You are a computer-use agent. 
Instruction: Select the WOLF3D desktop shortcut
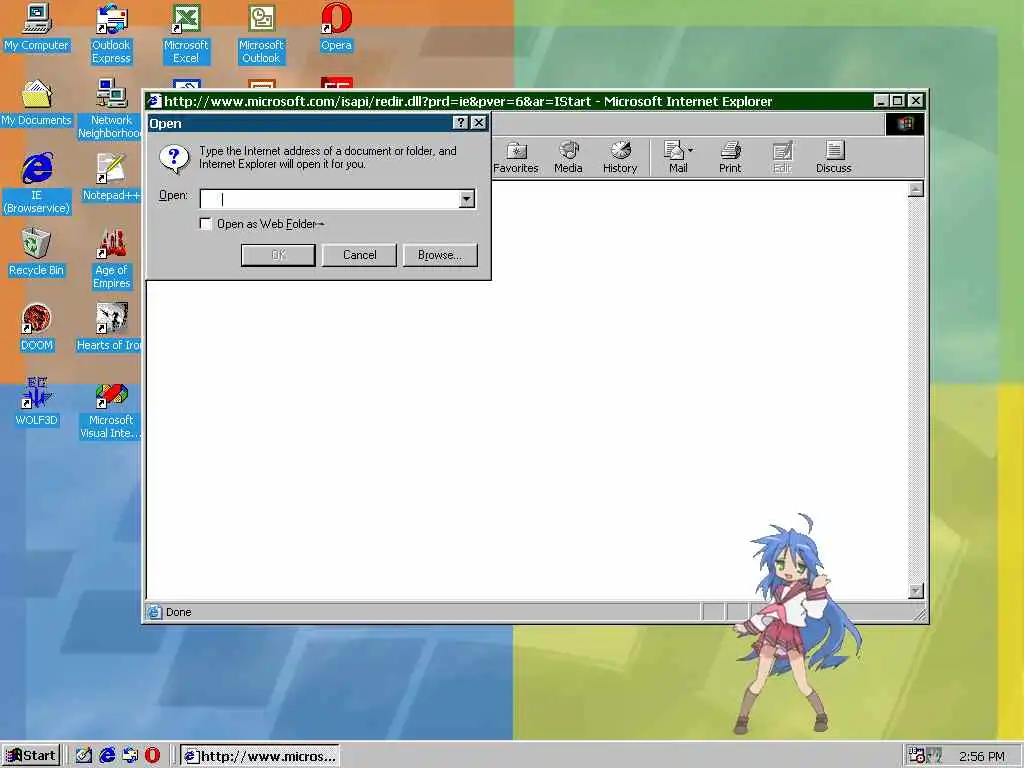pyautogui.click(x=37, y=402)
